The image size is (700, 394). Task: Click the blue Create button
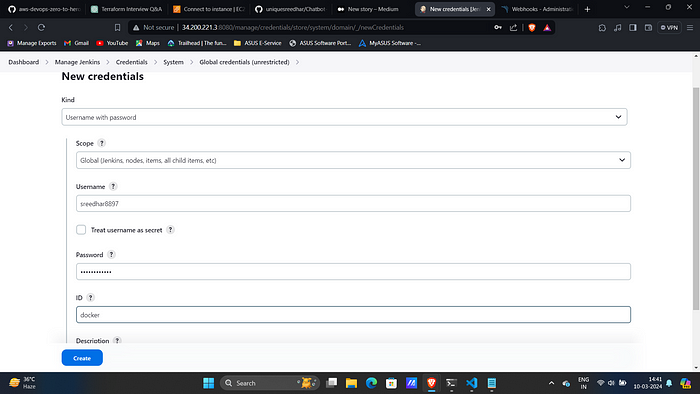point(82,358)
